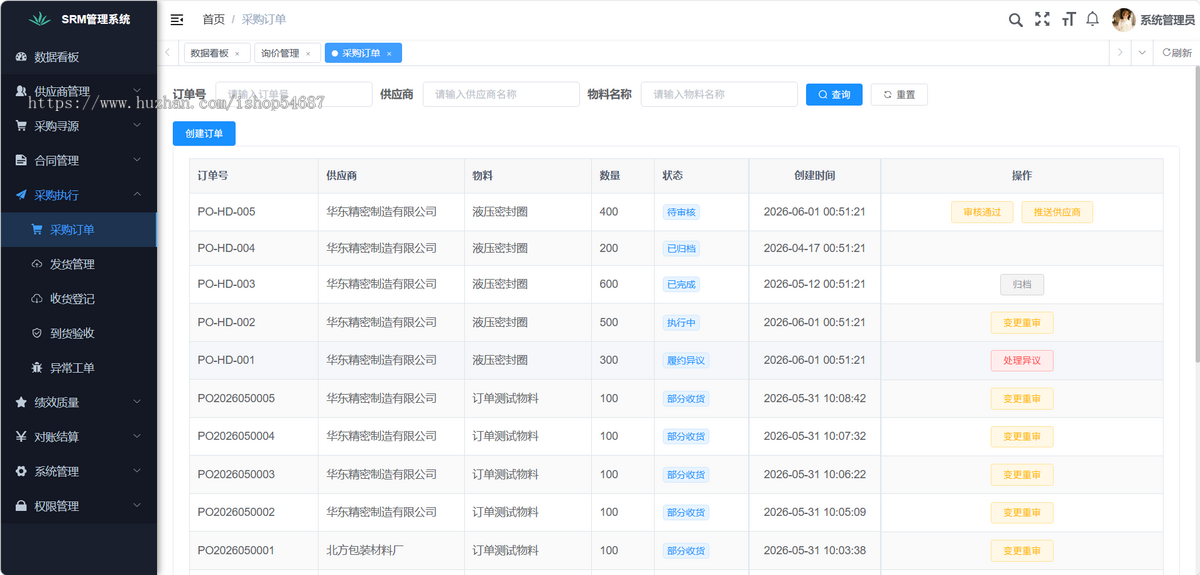Viewport: 1200px width, 575px height.
Task: Open 收货登记 in the sidebar
Action: [x=78, y=298]
